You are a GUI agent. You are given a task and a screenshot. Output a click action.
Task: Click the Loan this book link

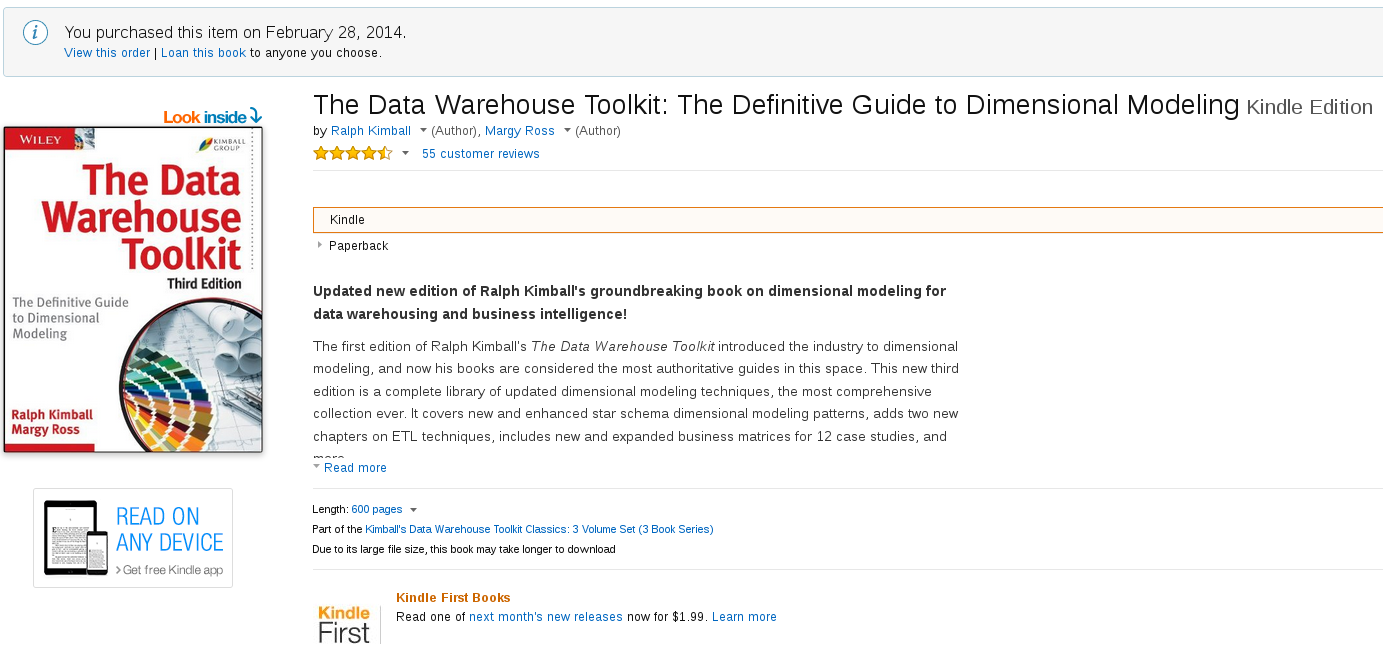(203, 53)
